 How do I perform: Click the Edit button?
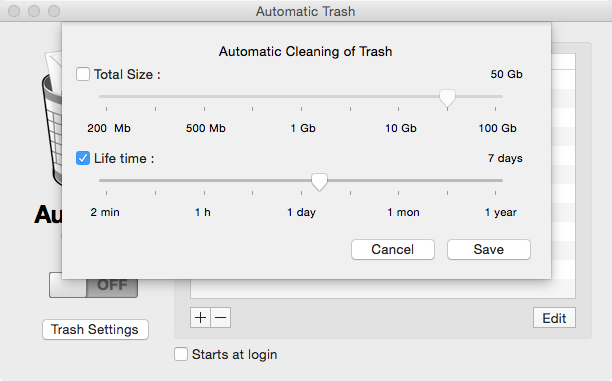(554, 318)
